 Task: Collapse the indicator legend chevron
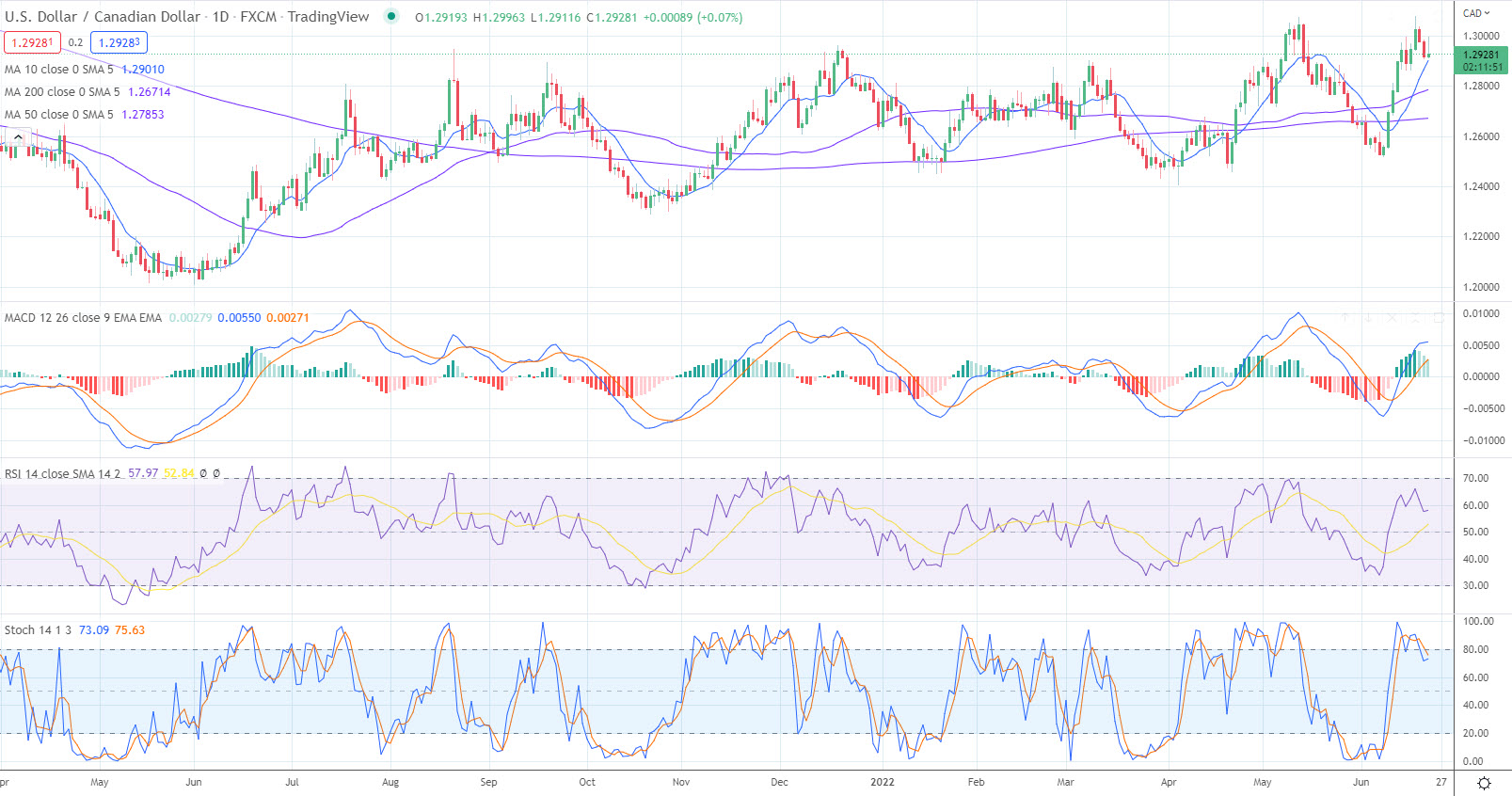pos(18,137)
